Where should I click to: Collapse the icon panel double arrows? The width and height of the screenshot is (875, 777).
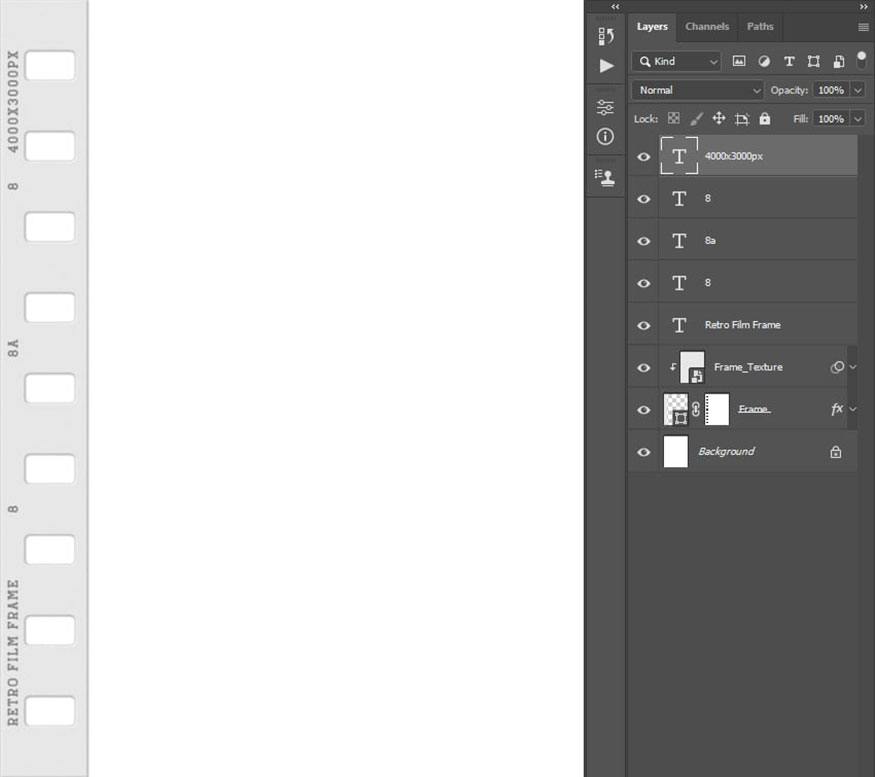[615, 7]
